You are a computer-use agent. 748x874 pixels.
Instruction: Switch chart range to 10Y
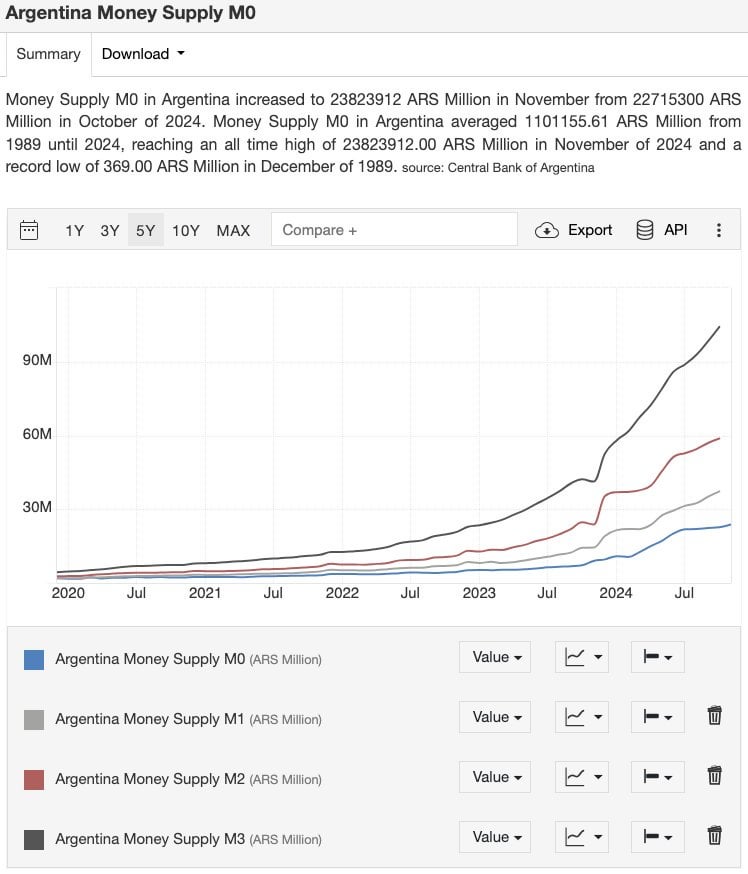pos(186,230)
